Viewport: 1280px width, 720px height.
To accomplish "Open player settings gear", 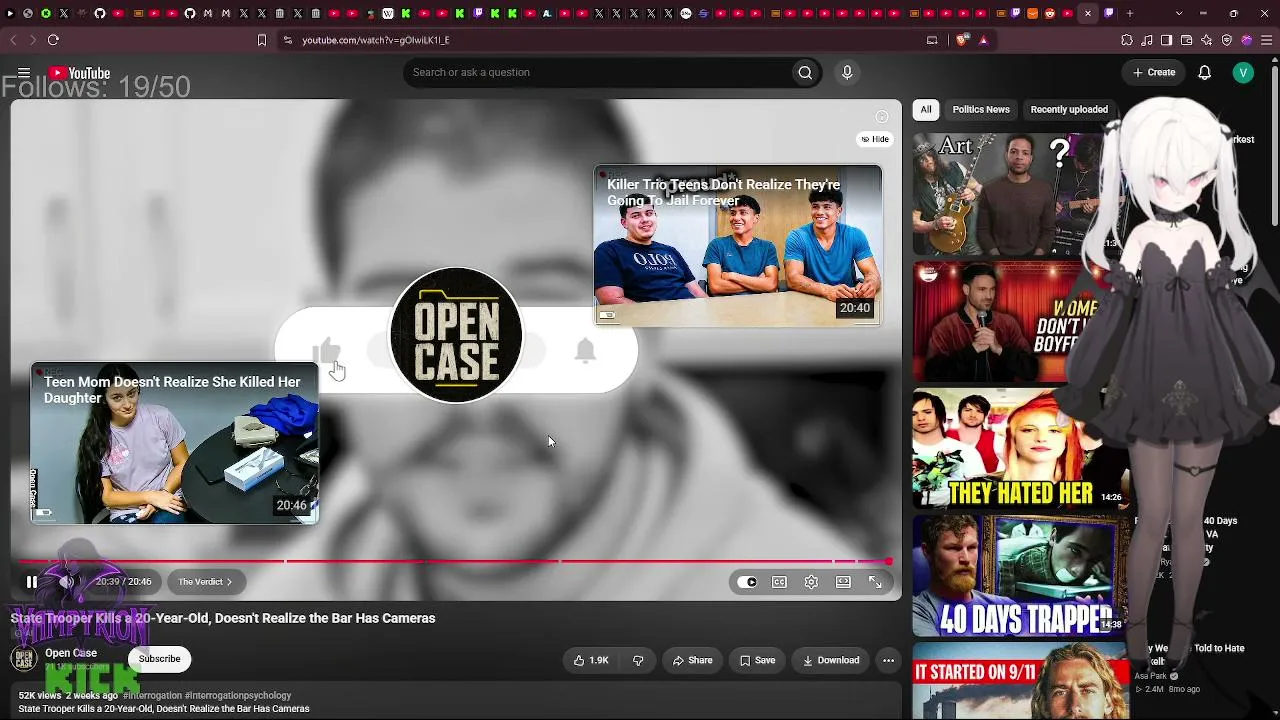I will (x=811, y=582).
